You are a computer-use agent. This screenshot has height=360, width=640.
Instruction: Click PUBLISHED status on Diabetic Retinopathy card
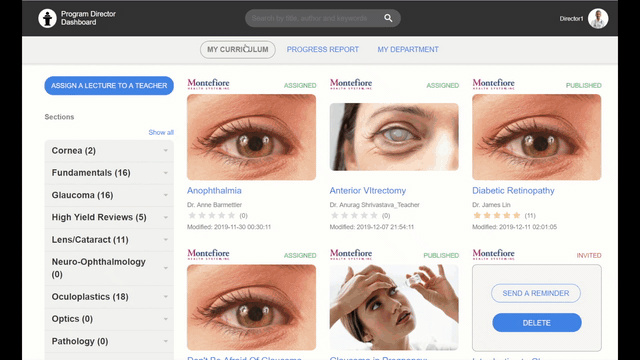point(584,85)
